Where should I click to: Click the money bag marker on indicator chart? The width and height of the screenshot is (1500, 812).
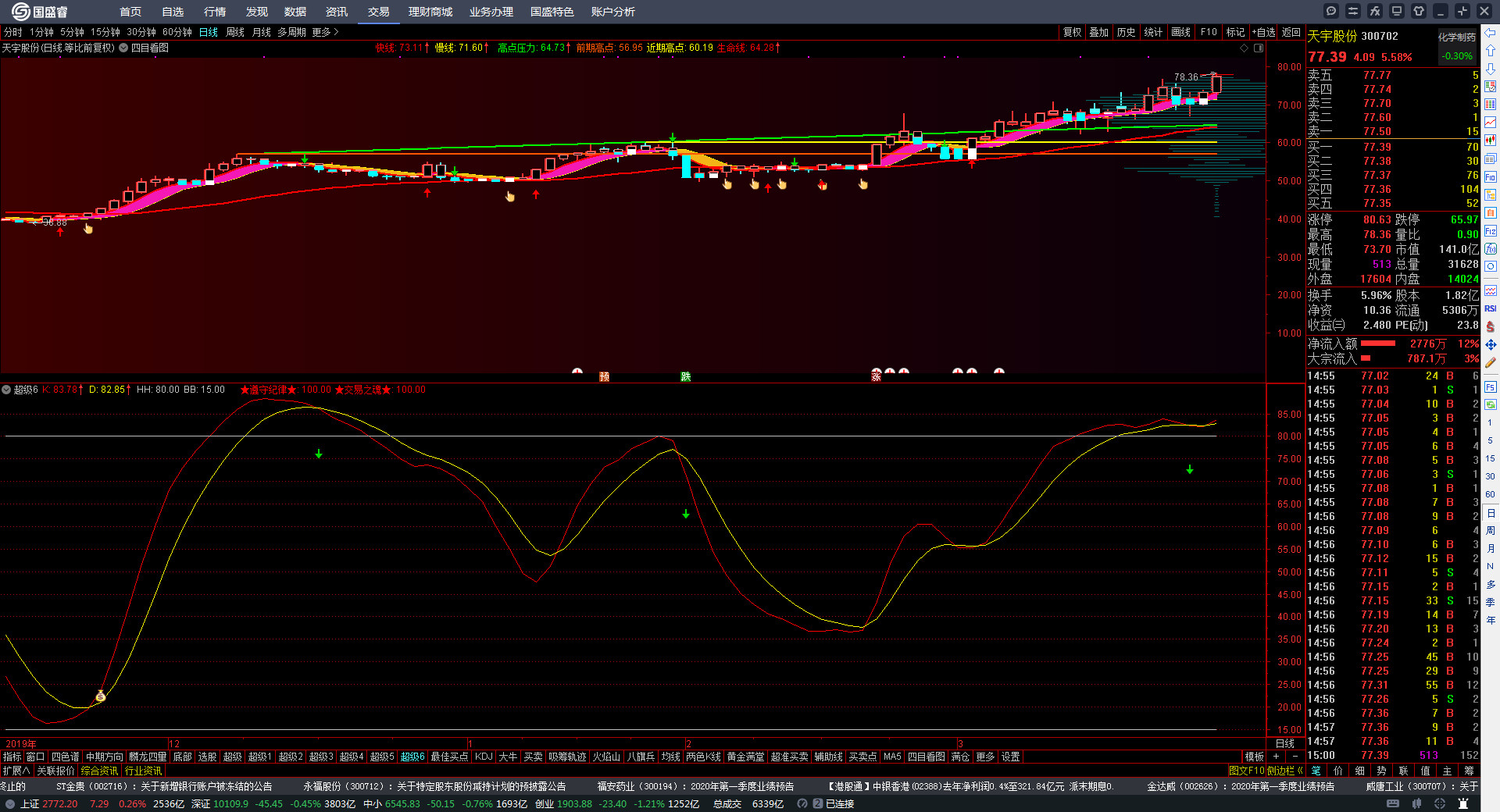(x=100, y=696)
